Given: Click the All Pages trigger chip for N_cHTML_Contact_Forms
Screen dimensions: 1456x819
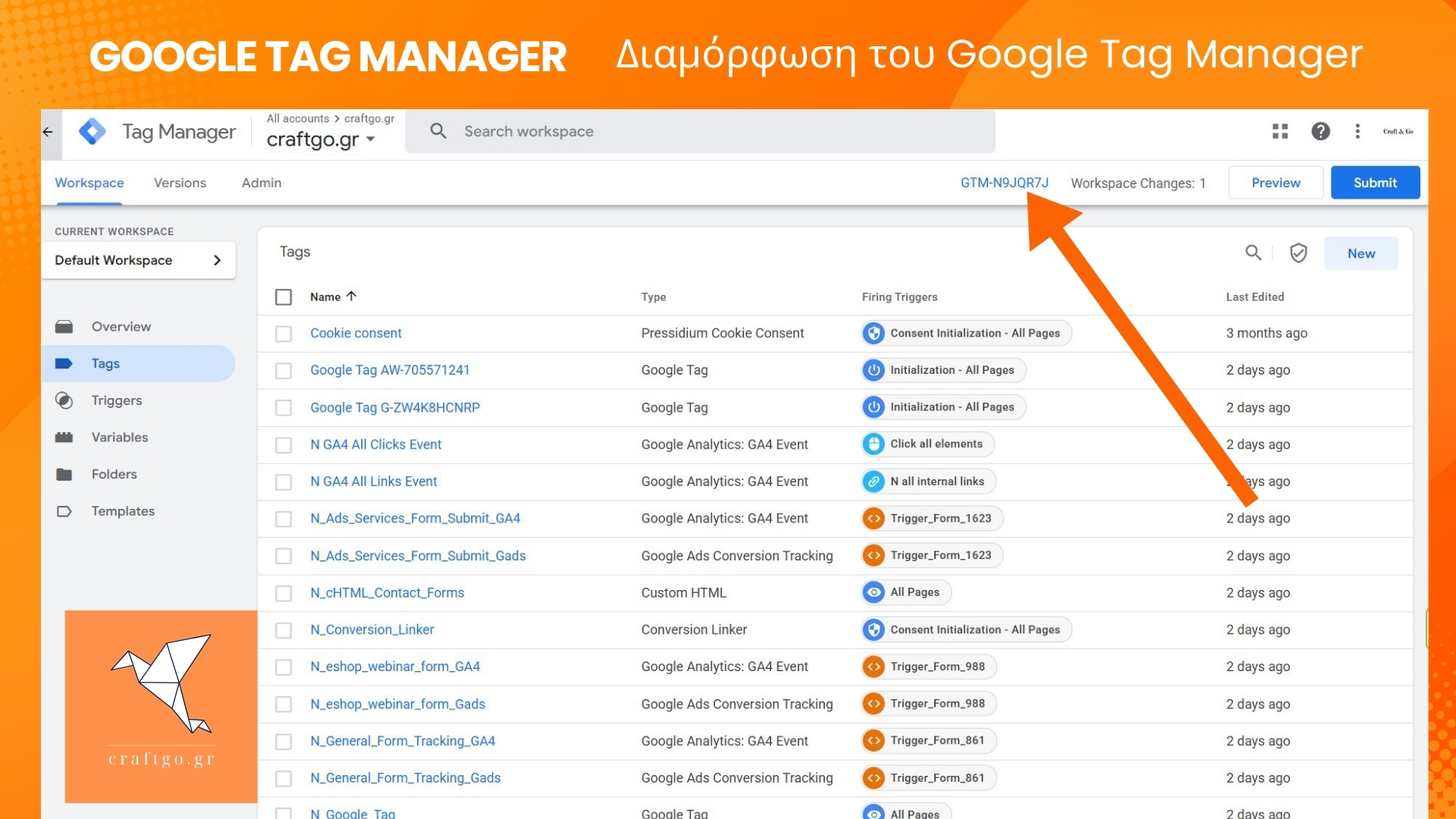Looking at the screenshot, I should [906, 592].
